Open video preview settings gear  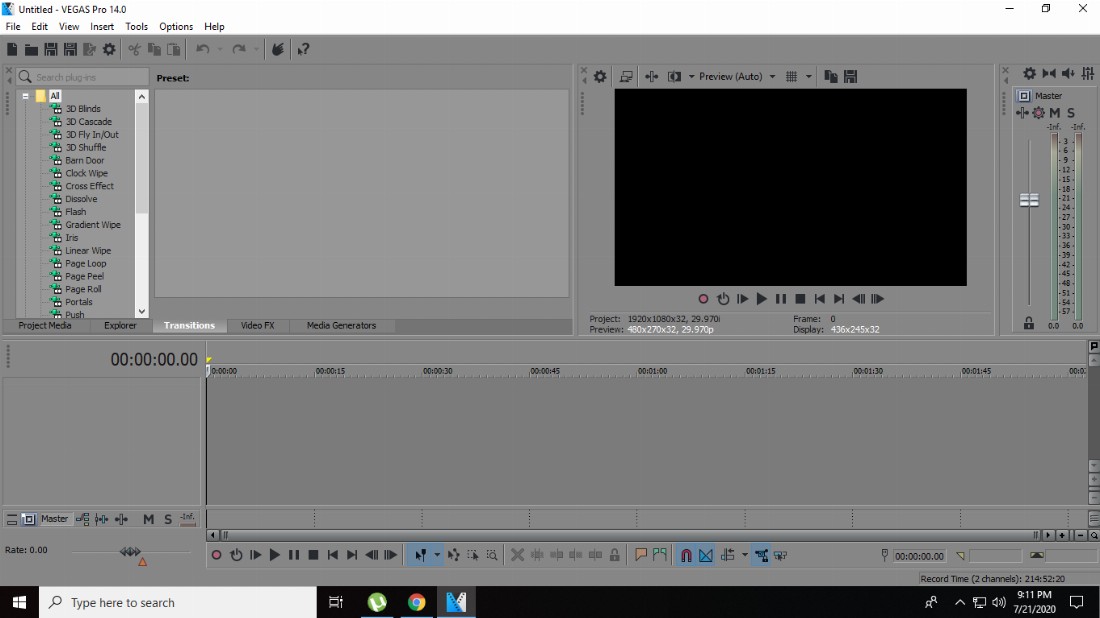600,76
